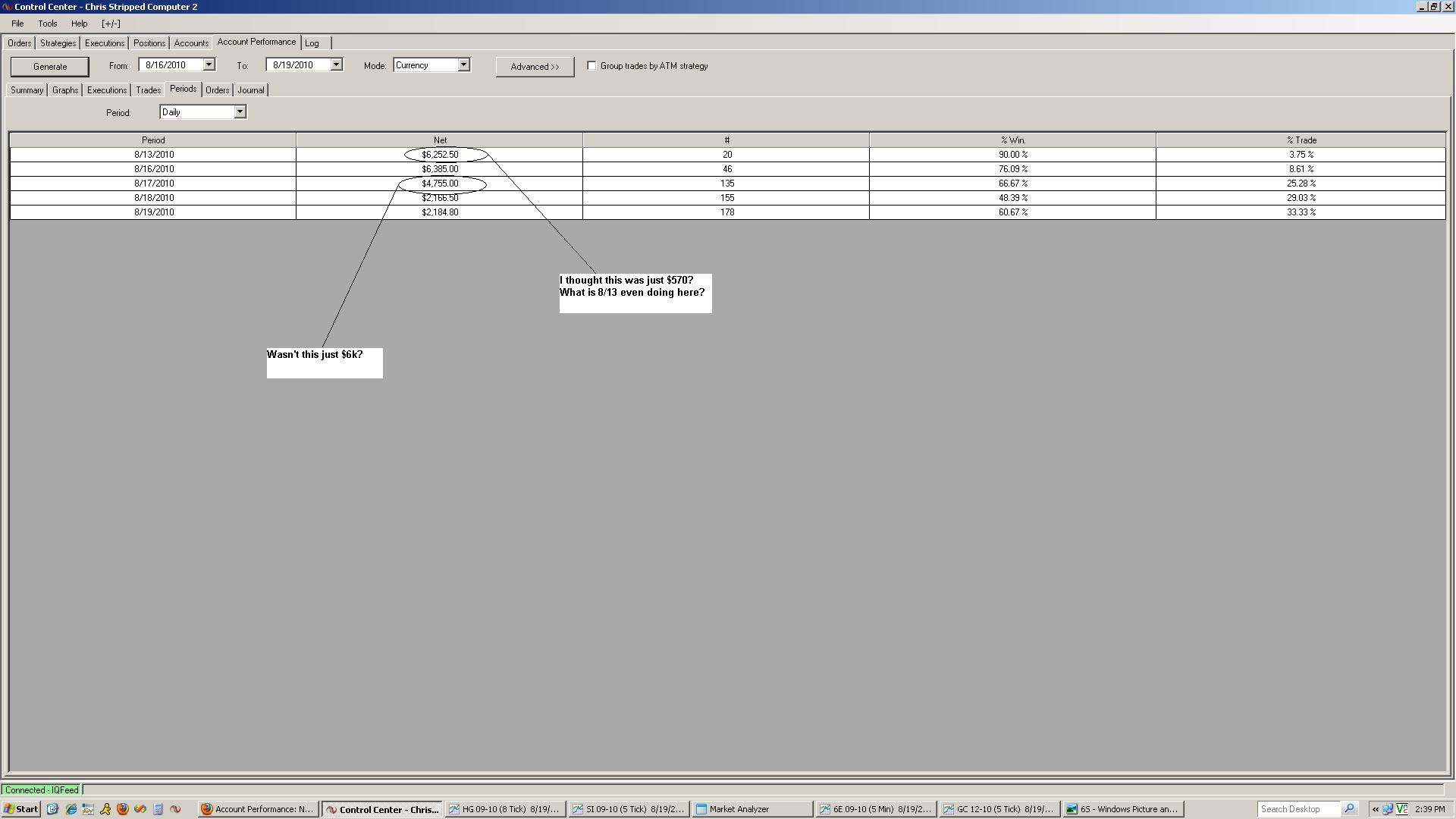Click the search desktop magnifier icon

[x=1349, y=809]
